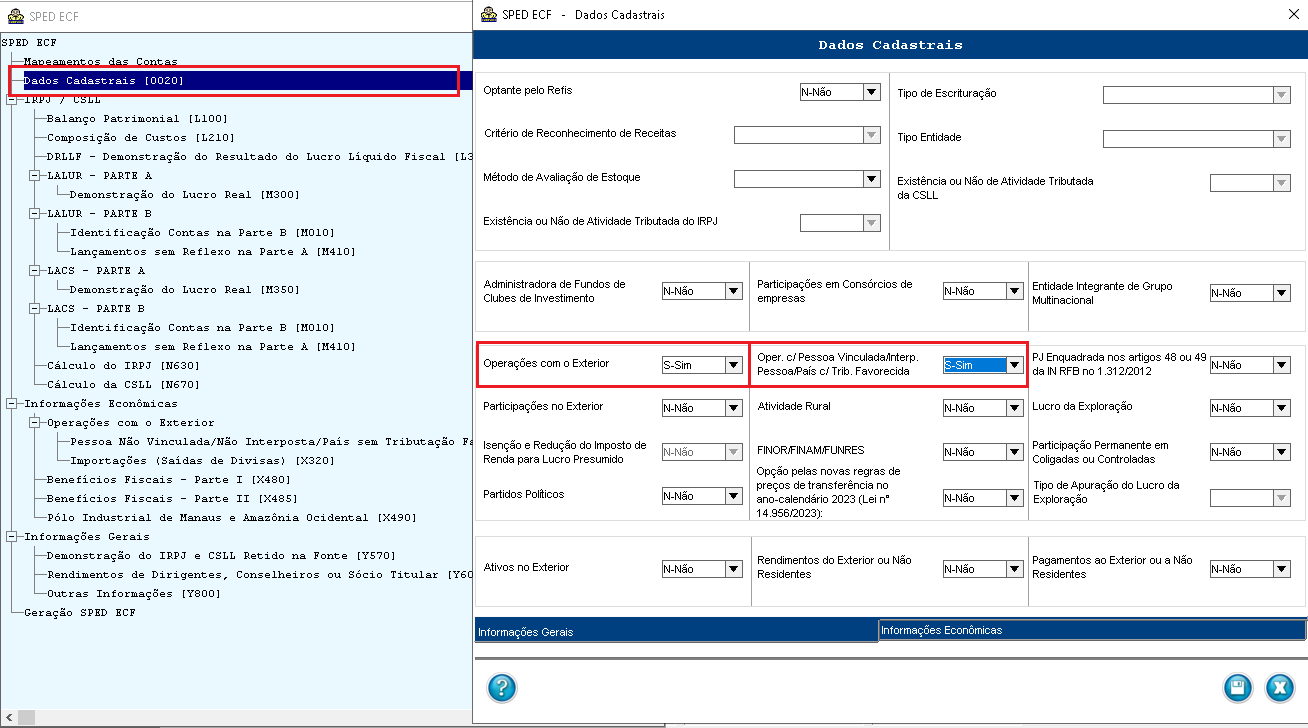Open FINOR/FINAM/FUNRES dropdown
Viewport: 1308px width, 728px height.
(1015, 452)
